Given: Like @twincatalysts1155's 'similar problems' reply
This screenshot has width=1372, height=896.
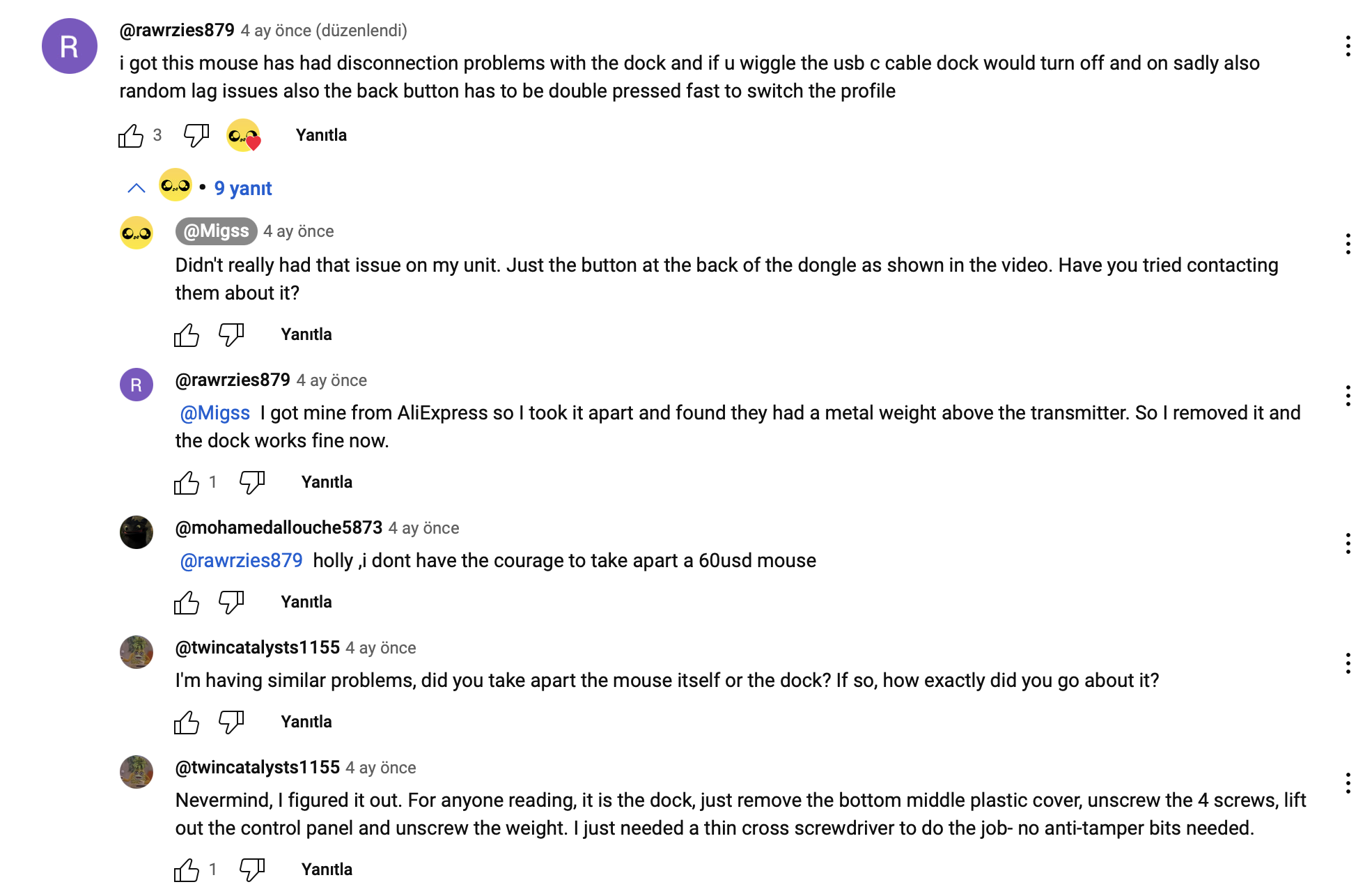Looking at the screenshot, I should (x=187, y=722).
